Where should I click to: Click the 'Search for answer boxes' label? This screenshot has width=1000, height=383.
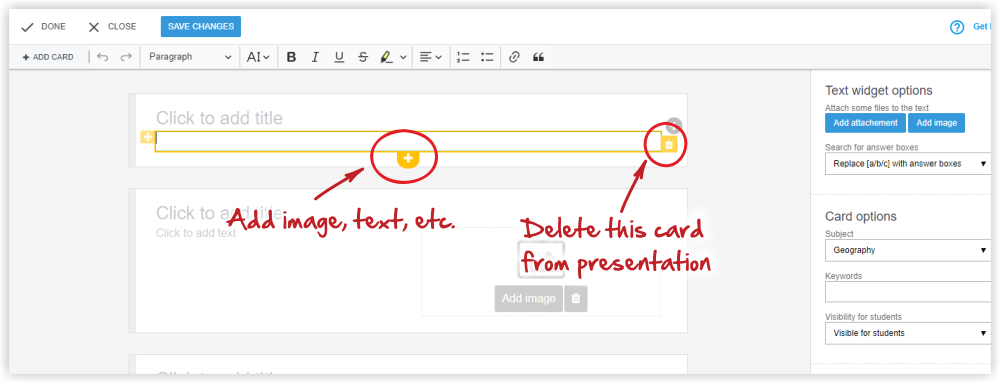tap(872, 147)
